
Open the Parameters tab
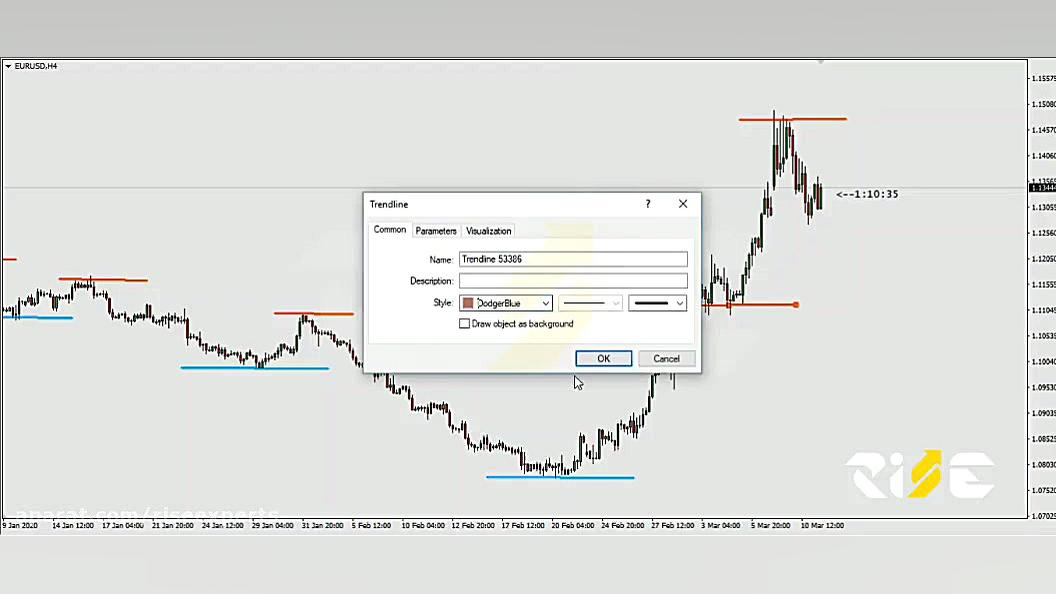click(x=436, y=231)
